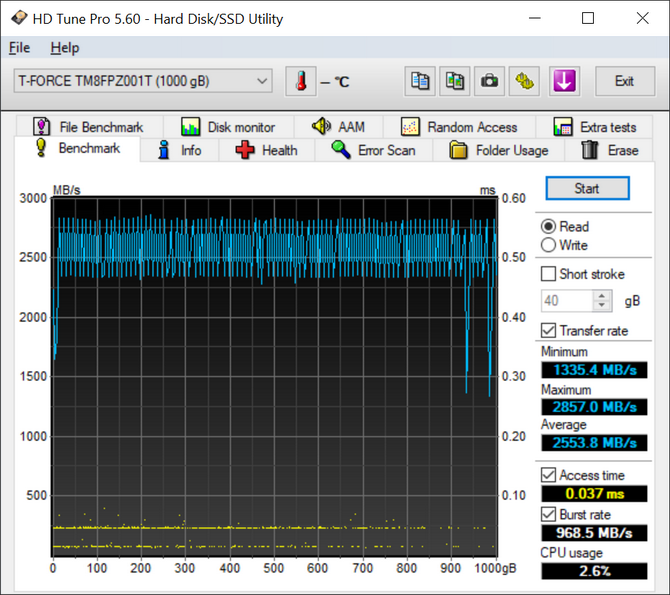Open the Health tab with red cross
Screen dimensions: 670x595
click(266, 151)
